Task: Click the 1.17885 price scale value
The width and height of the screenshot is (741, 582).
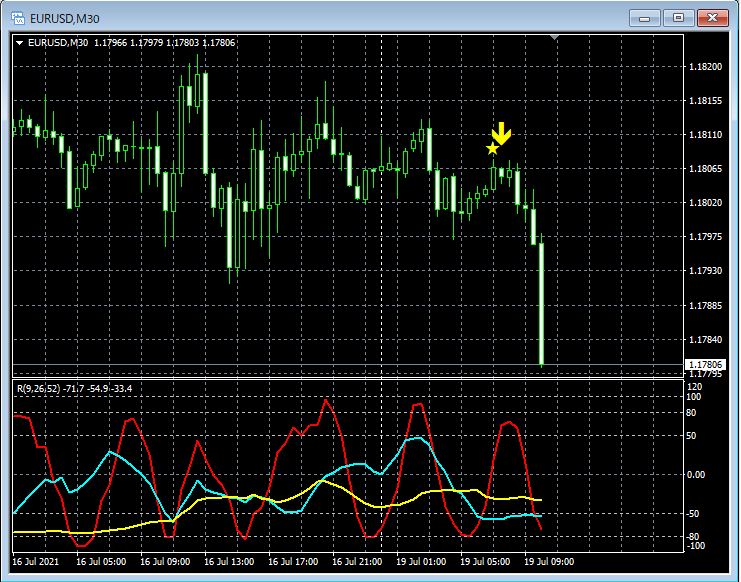Action: [x=706, y=306]
